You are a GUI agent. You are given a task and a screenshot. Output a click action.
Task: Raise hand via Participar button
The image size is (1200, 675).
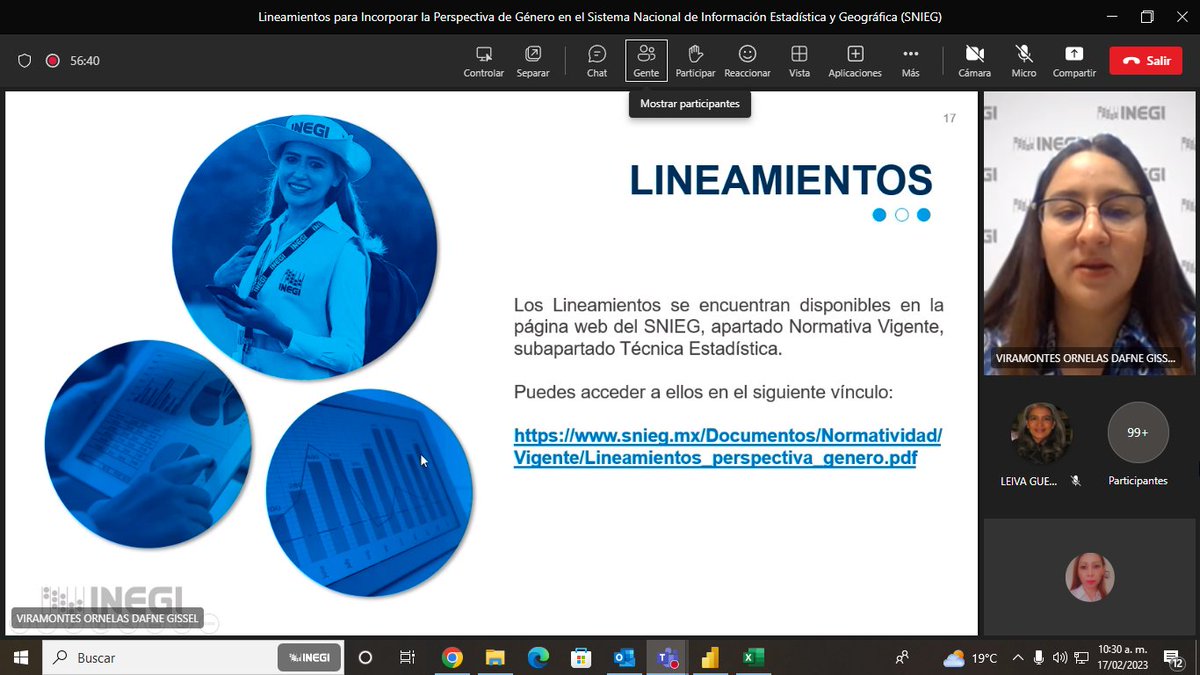coord(695,61)
